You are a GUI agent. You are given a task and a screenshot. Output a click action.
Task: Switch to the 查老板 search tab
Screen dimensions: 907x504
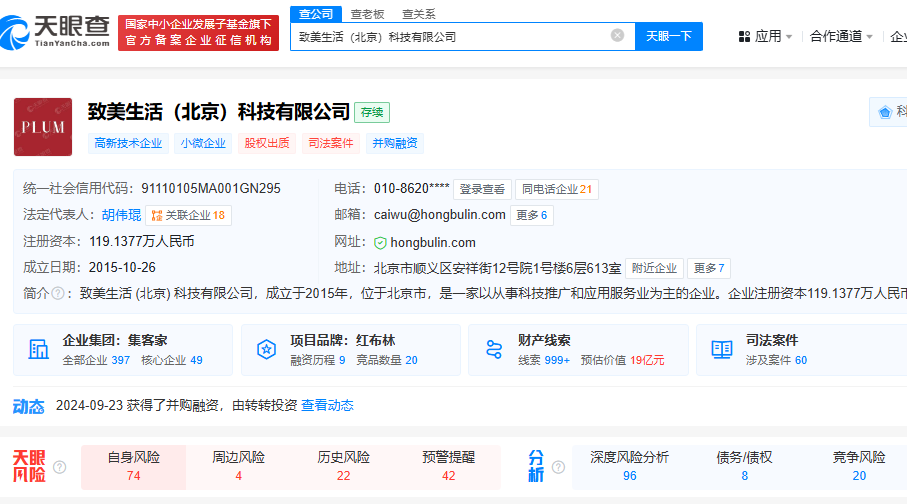coord(367,14)
